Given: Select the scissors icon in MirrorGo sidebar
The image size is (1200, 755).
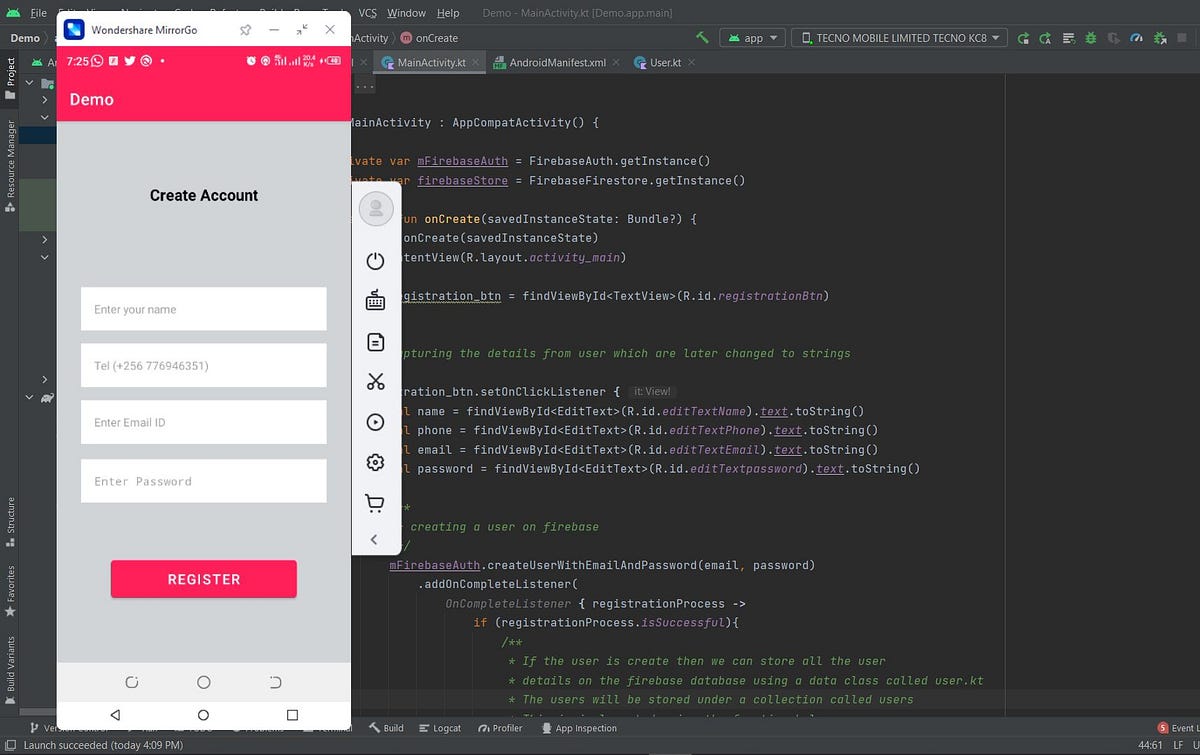Looking at the screenshot, I should (x=375, y=381).
